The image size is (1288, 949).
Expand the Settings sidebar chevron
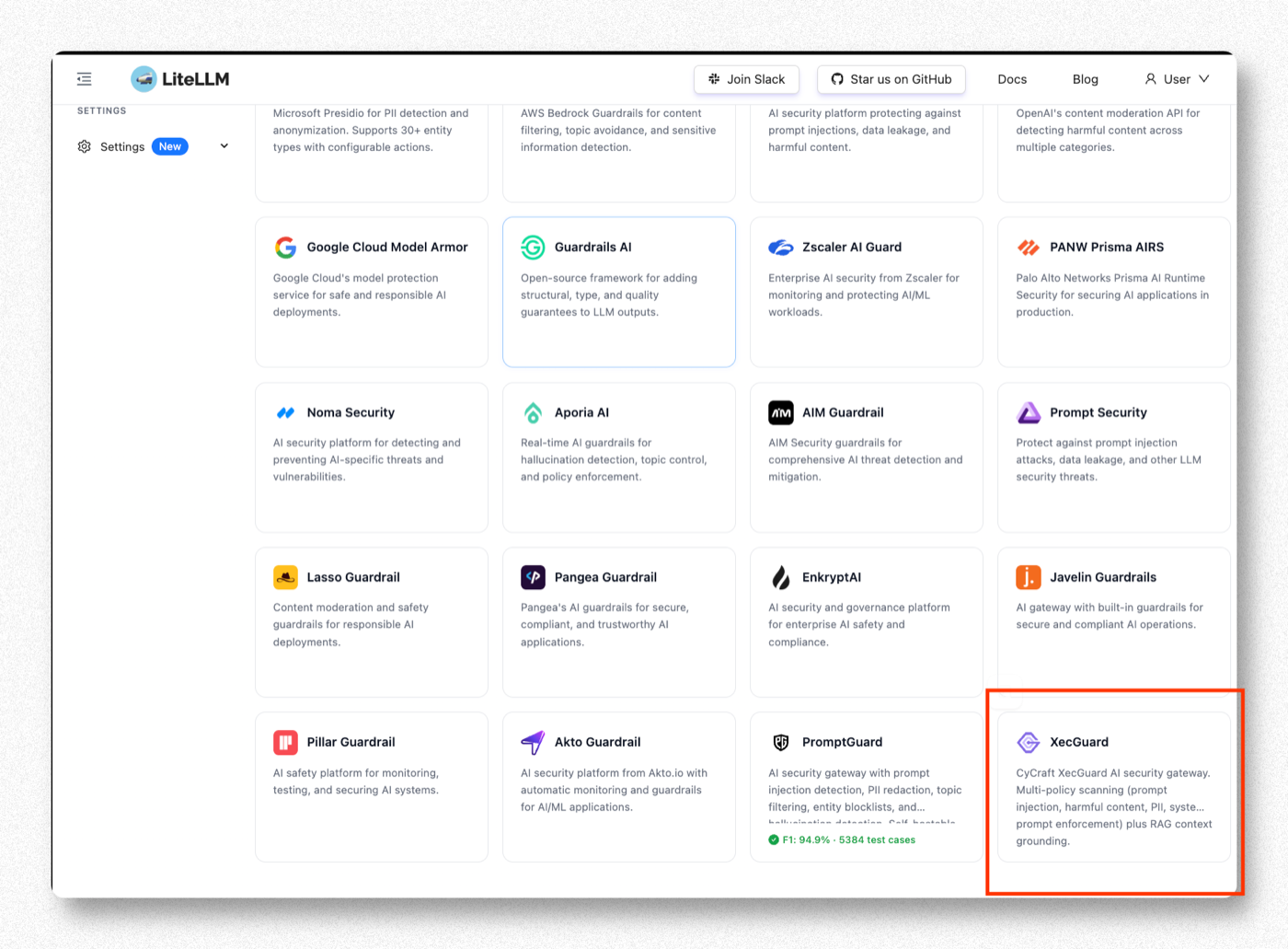[x=224, y=146]
